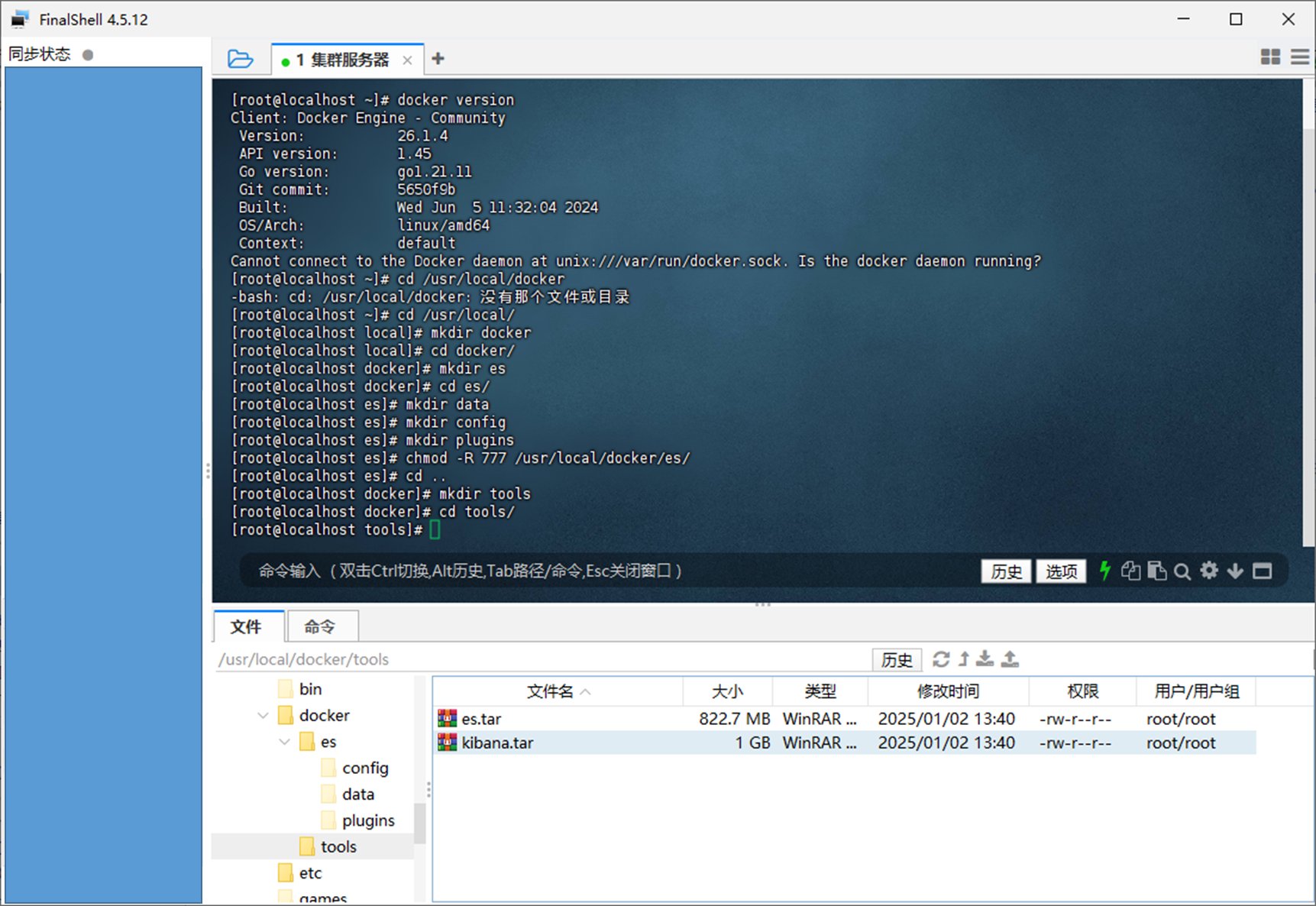Select the es.tar file

[845, 719]
